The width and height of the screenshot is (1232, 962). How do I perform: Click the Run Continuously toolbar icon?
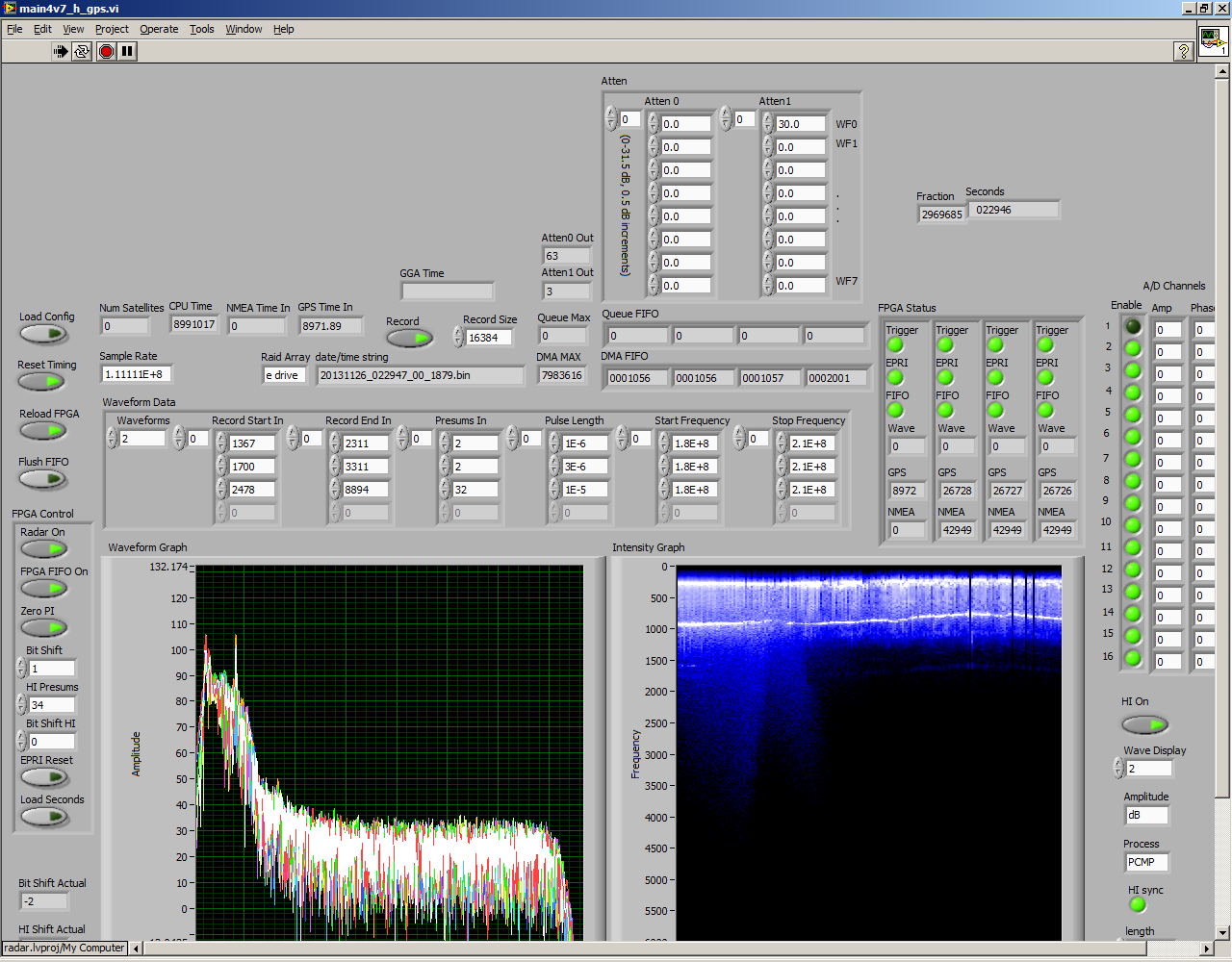click(82, 51)
